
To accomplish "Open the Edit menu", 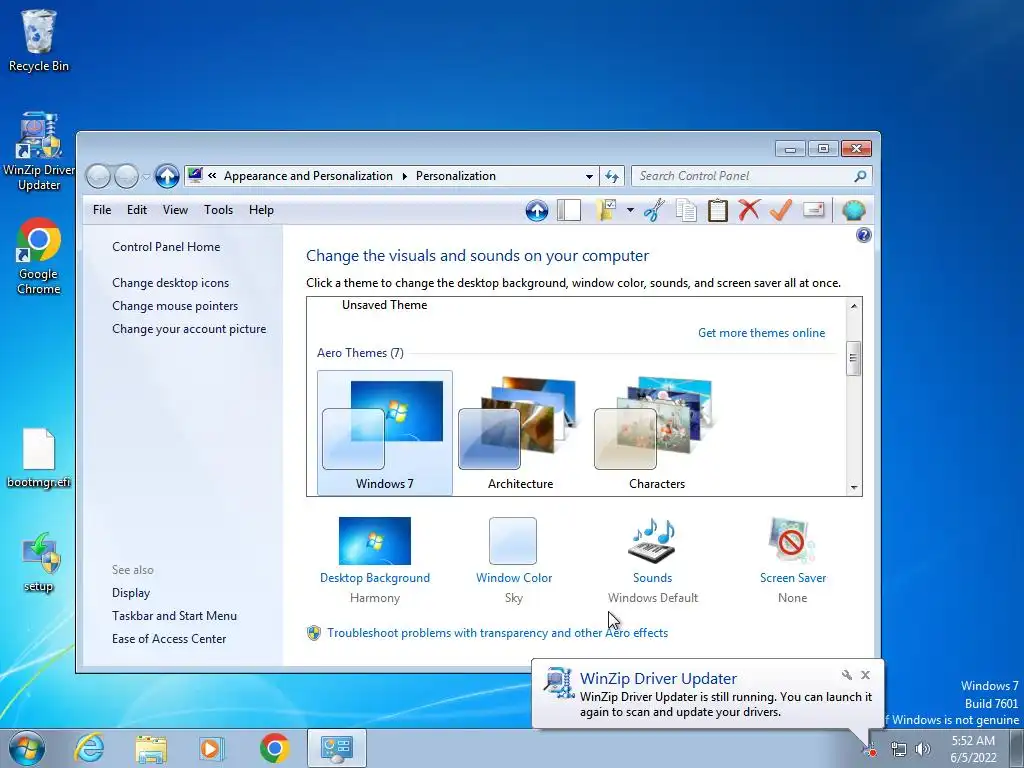I will pyautogui.click(x=136, y=210).
